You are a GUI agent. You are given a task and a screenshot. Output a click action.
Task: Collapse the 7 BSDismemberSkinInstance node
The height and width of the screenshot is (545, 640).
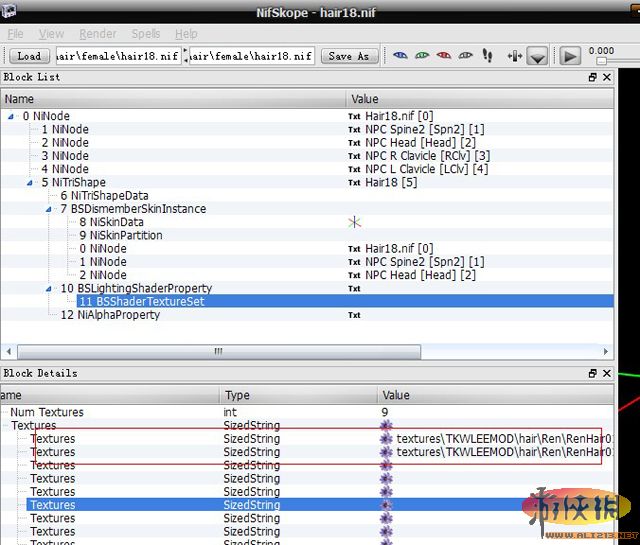click(x=50, y=209)
